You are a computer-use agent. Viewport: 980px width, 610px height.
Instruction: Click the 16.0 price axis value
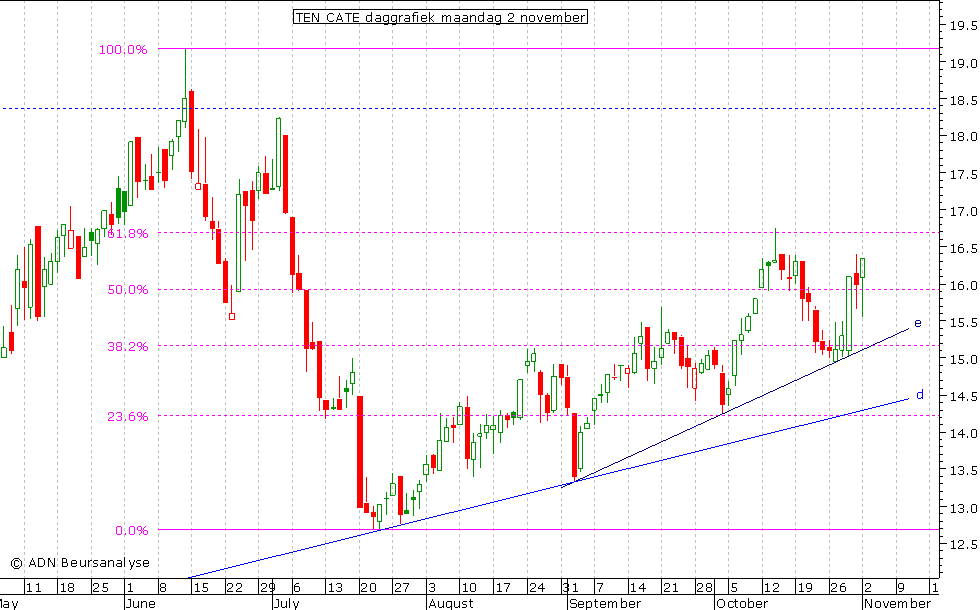click(963, 286)
